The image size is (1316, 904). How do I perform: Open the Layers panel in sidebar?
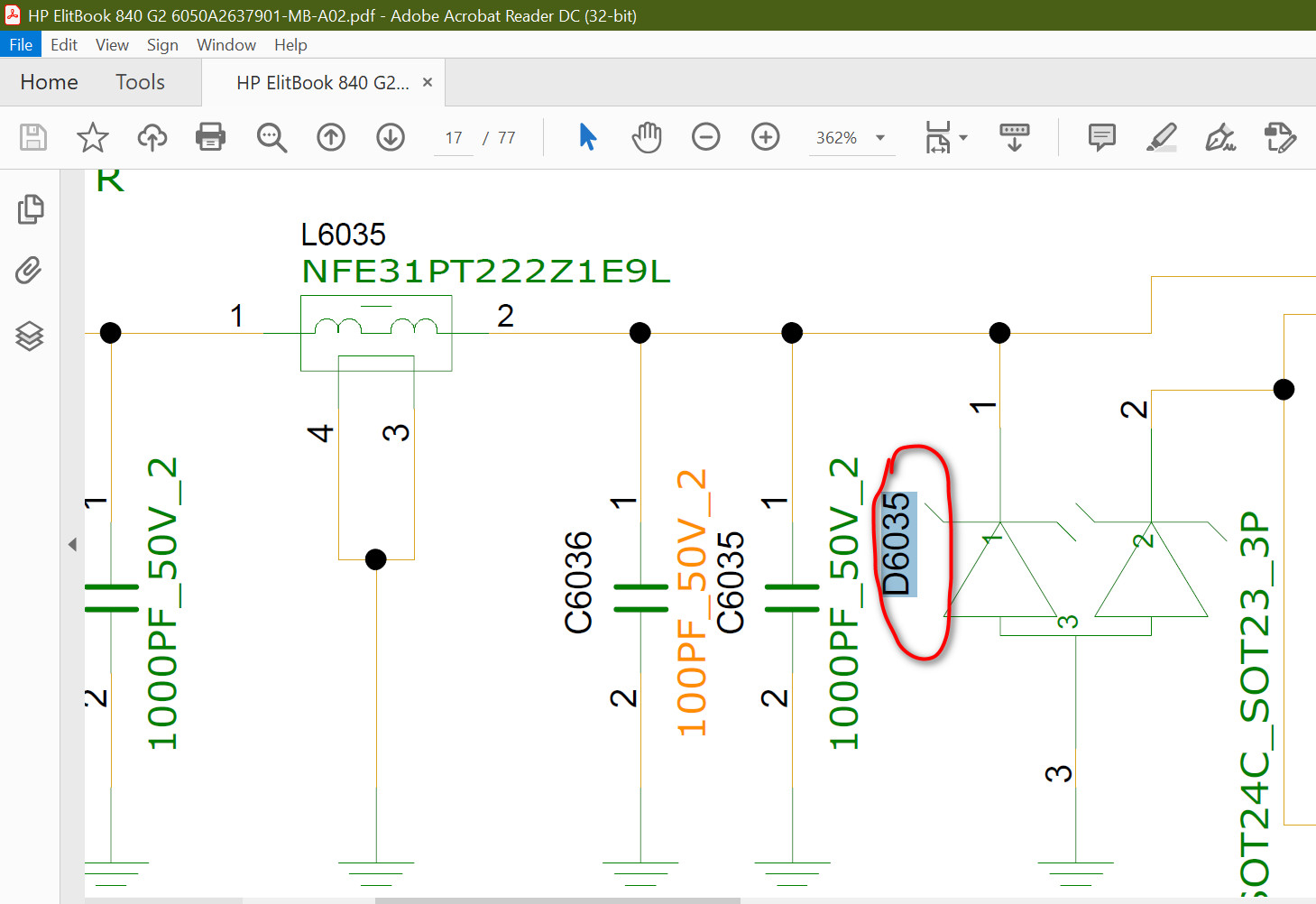click(30, 336)
